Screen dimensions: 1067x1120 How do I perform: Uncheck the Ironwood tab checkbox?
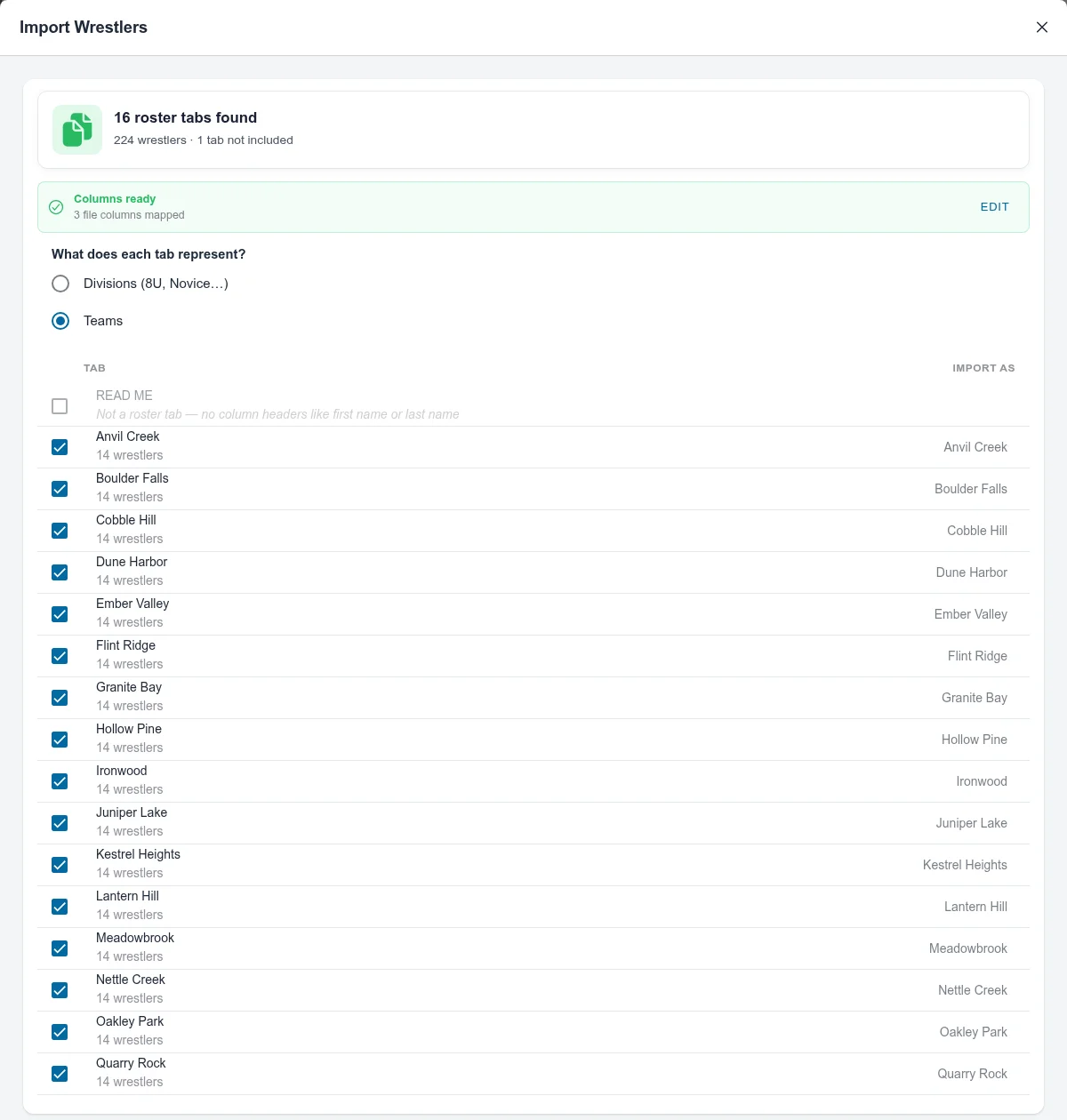[60, 781]
